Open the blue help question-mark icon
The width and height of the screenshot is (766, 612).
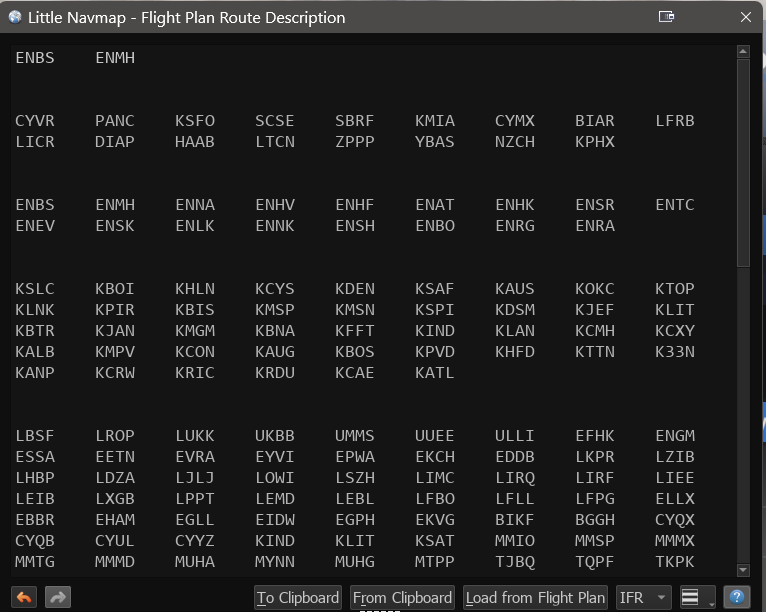pyautogui.click(x=737, y=597)
